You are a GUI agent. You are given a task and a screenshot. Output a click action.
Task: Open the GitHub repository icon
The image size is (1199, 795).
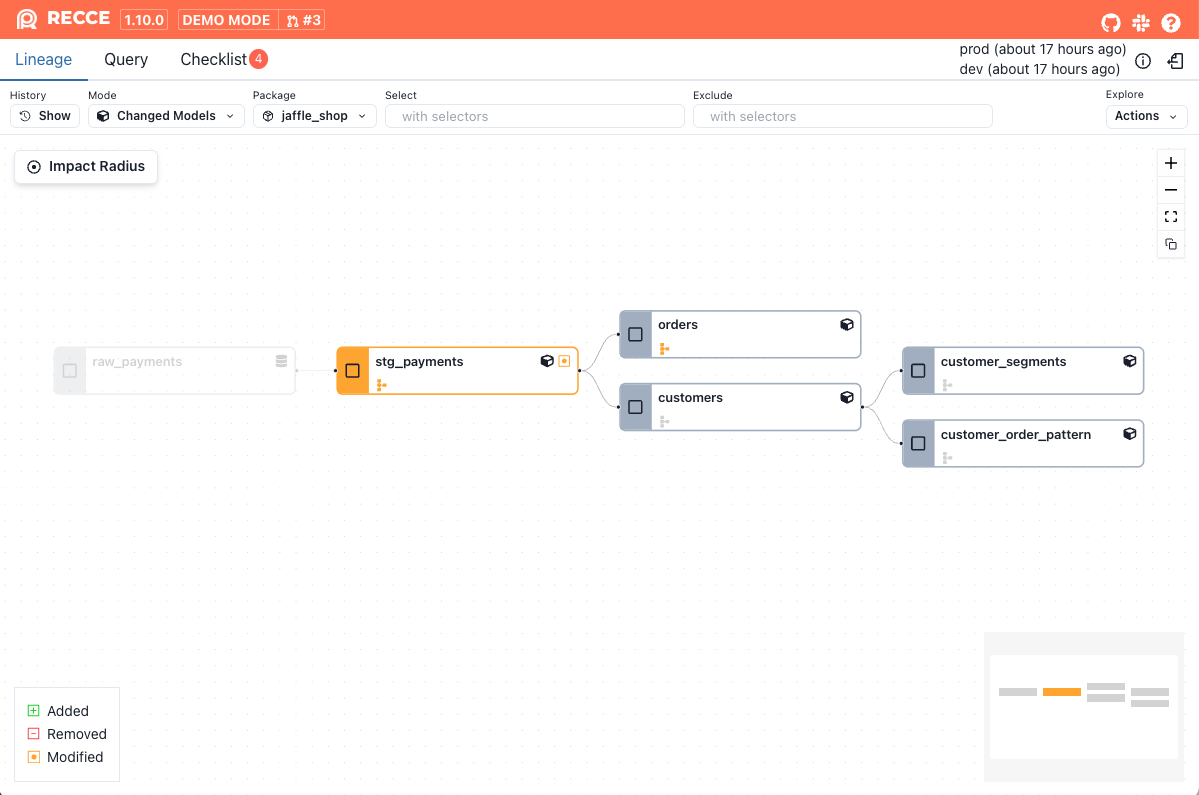tap(1111, 21)
